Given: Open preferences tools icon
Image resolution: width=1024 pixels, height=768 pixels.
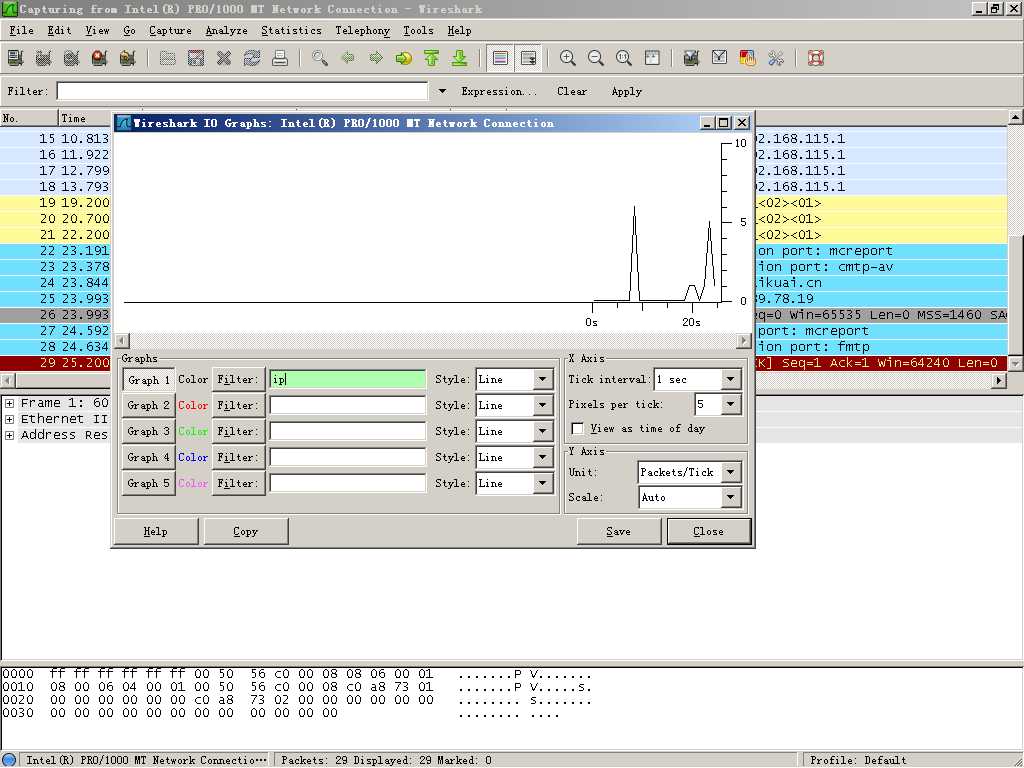Looking at the screenshot, I should point(776,58).
